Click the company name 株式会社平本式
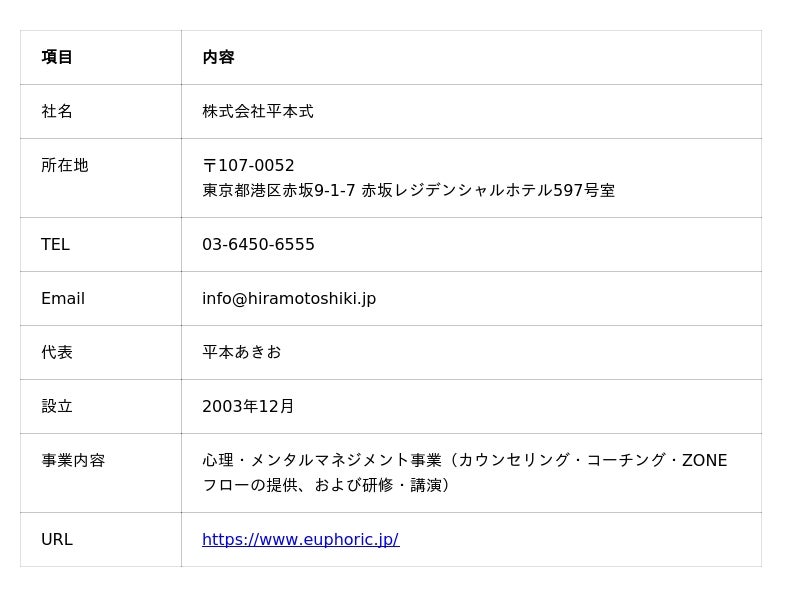Image resolution: width=800 pixels, height=597 pixels. (x=258, y=111)
